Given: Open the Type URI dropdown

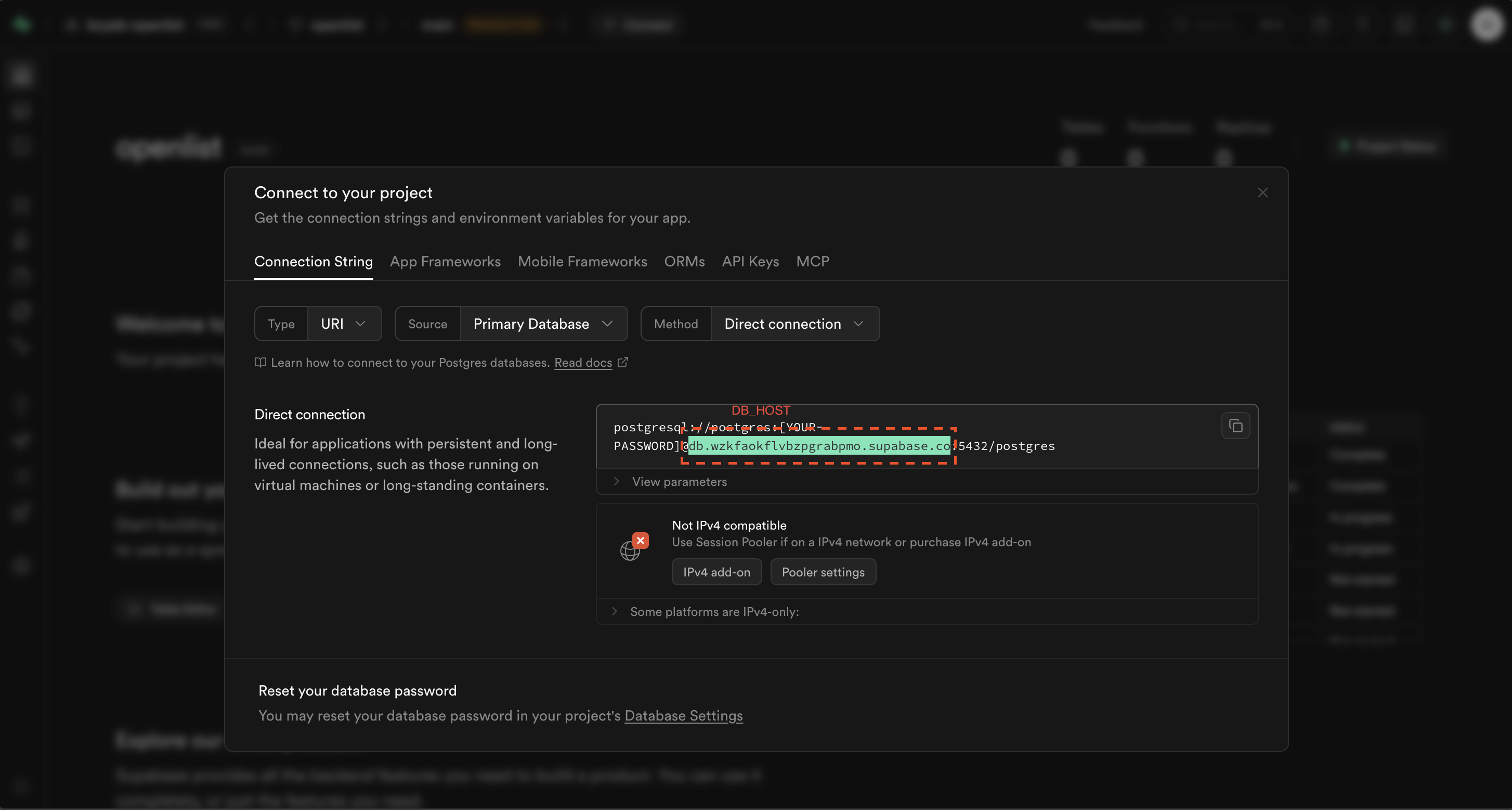Looking at the screenshot, I should tap(344, 324).
